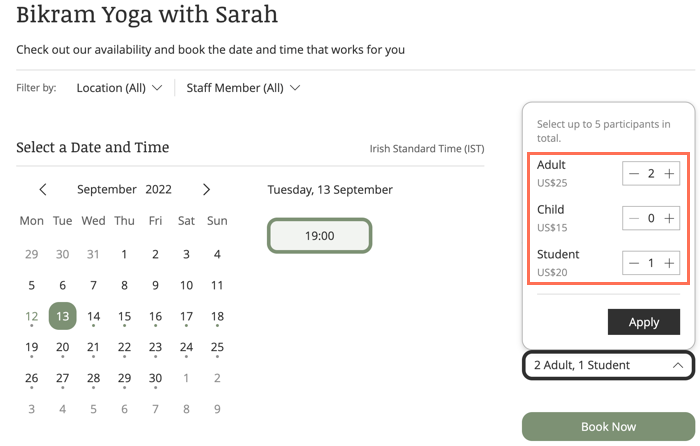Open the Location (All) filter dropdown
Viewport: 700px width, 446px height.
pyautogui.click(x=119, y=88)
